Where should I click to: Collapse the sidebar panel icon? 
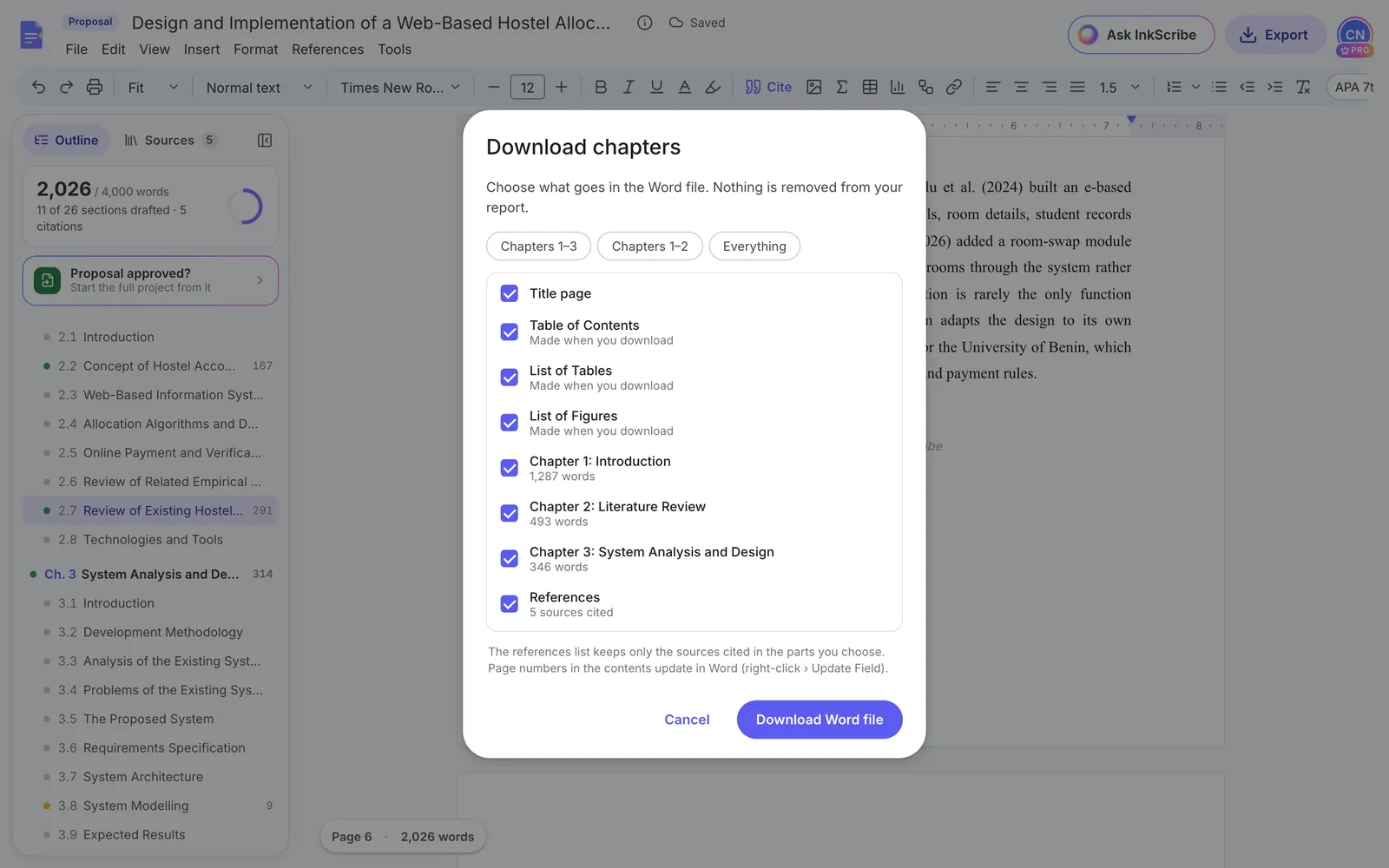click(x=265, y=141)
